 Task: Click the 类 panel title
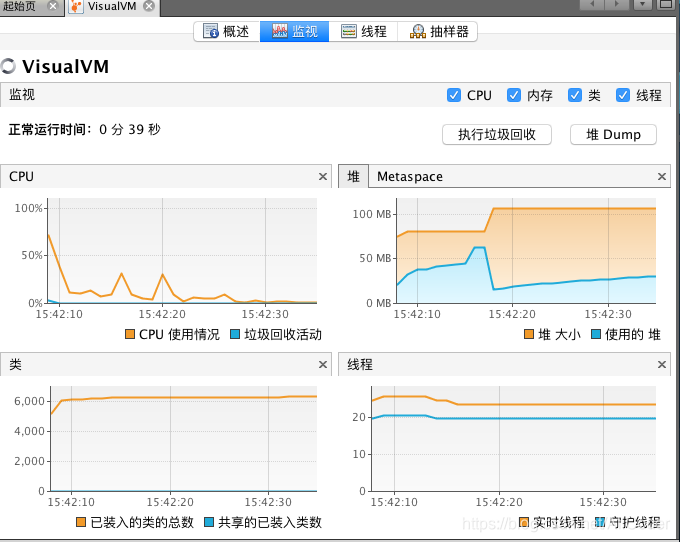[x=15, y=365]
